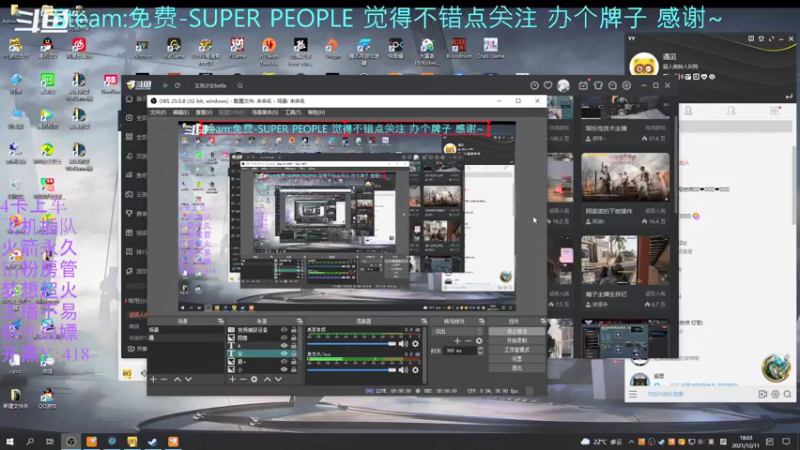Image resolution: width=800 pixels, height=450 pixels.
Task: Click OBS 退出 exit button
Action: pyautogui.click(x=516, y=368)
